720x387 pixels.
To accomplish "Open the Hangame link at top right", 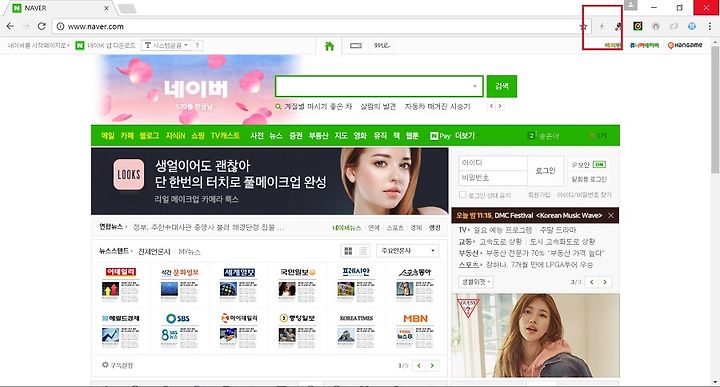I will pyautogui.click(x=685, y=45).
